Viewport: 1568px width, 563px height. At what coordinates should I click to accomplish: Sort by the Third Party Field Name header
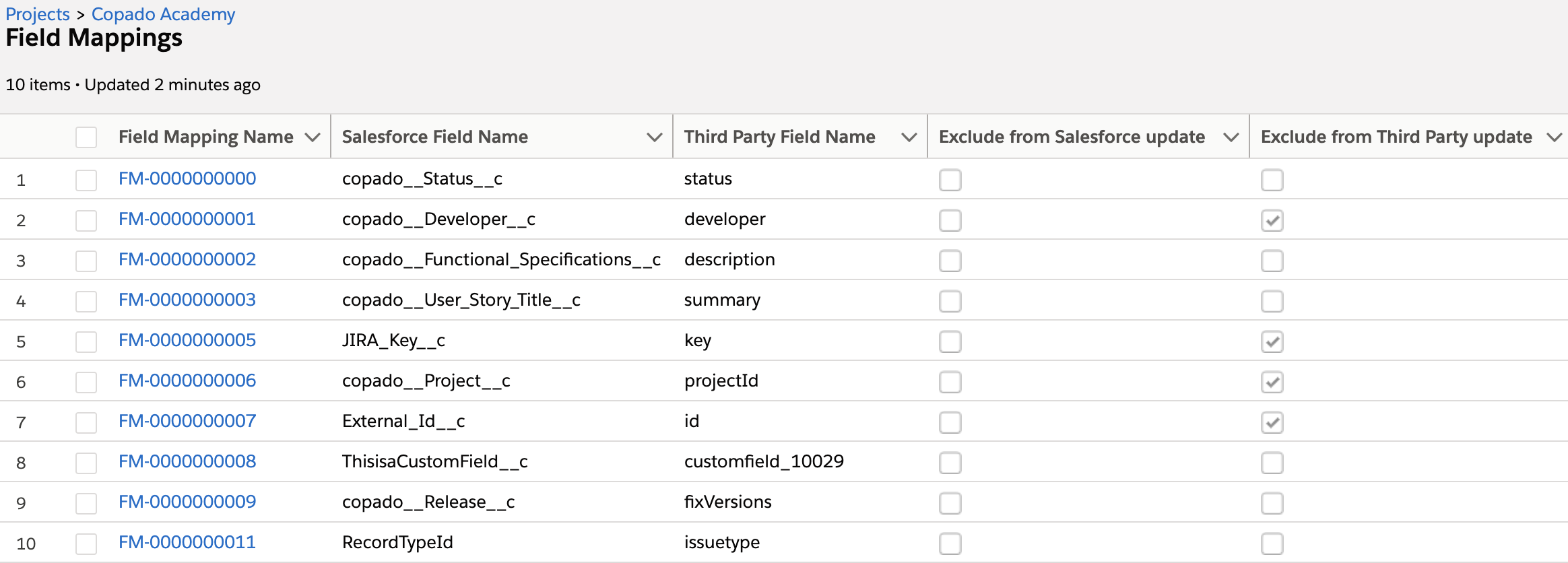[x=780, y=137]
